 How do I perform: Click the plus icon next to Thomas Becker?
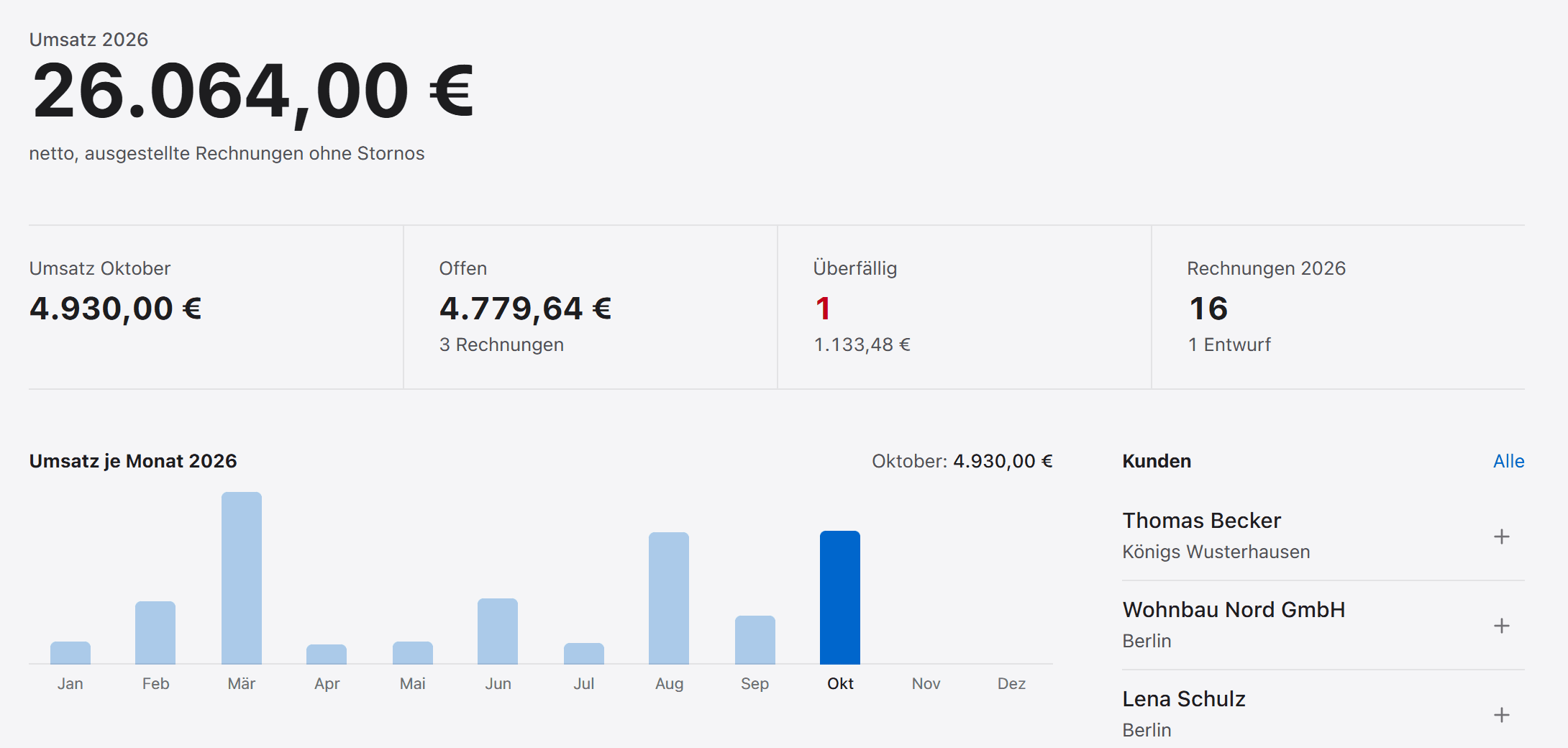1501,537
